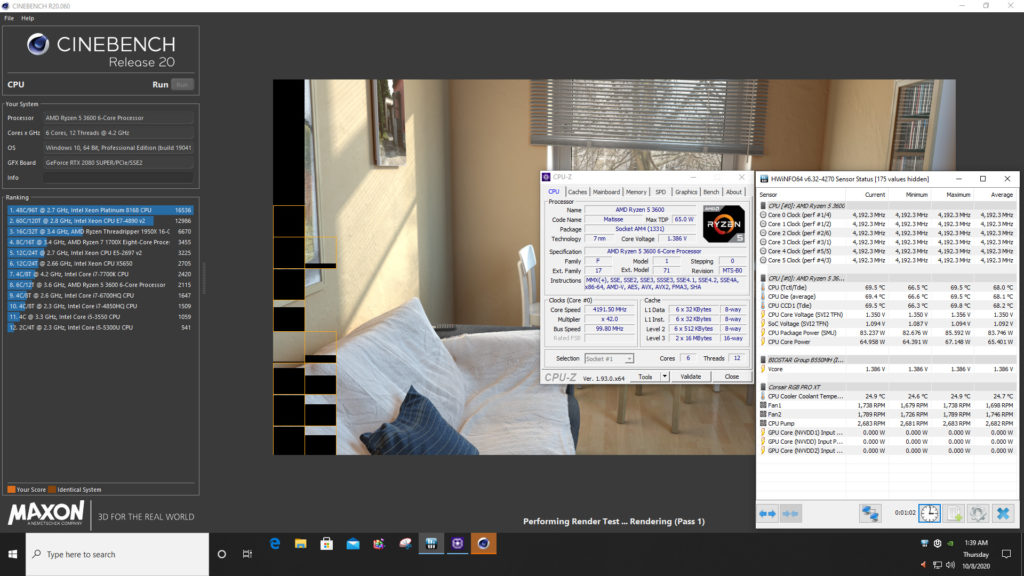Select the Intel Xeon Platinum 8168 ranking entry
The width and height of the screenshot is (1024, 576).
tap(100, 210)
